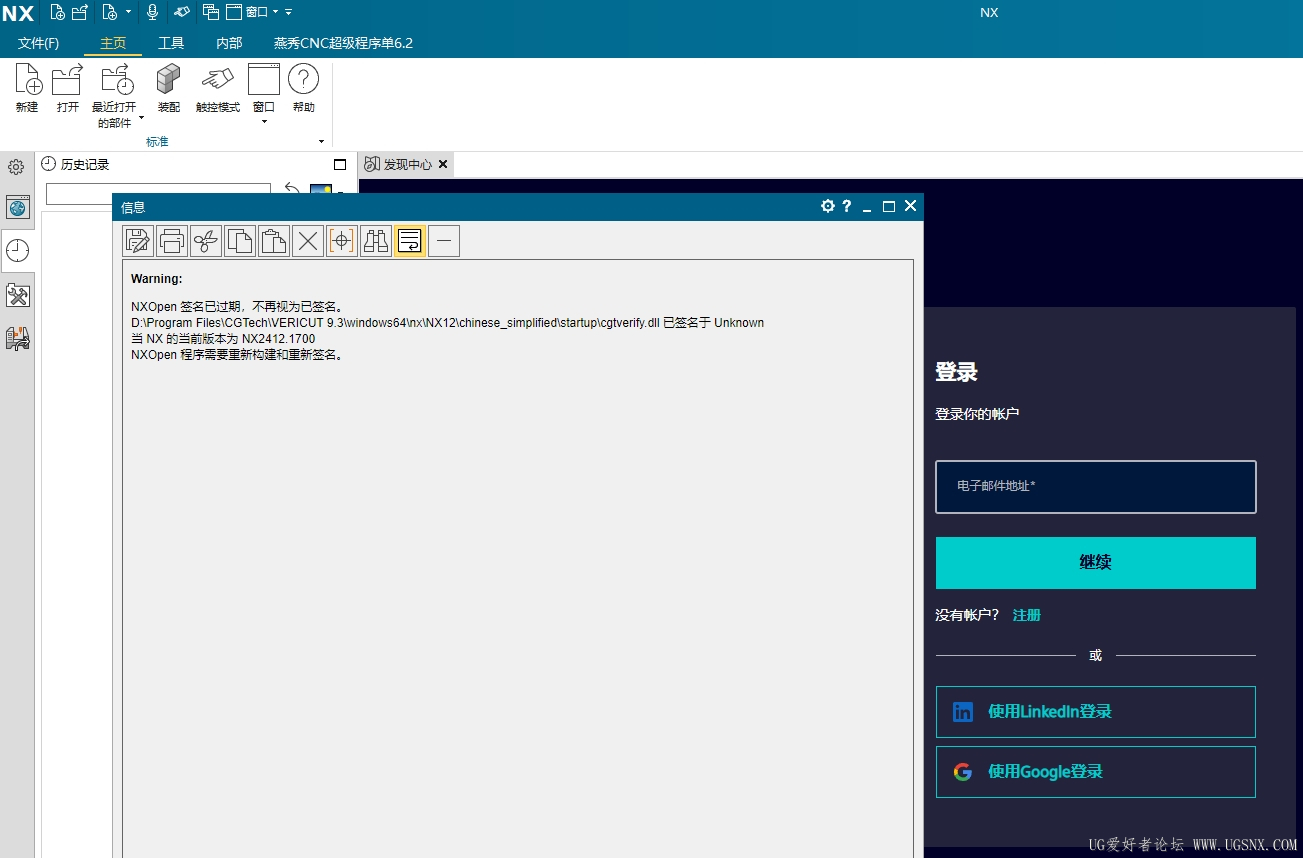The height and width of the screenshot is (858, 1303).
Task: Click the bottom resource bar machining icon
Action: coord(17,338)
